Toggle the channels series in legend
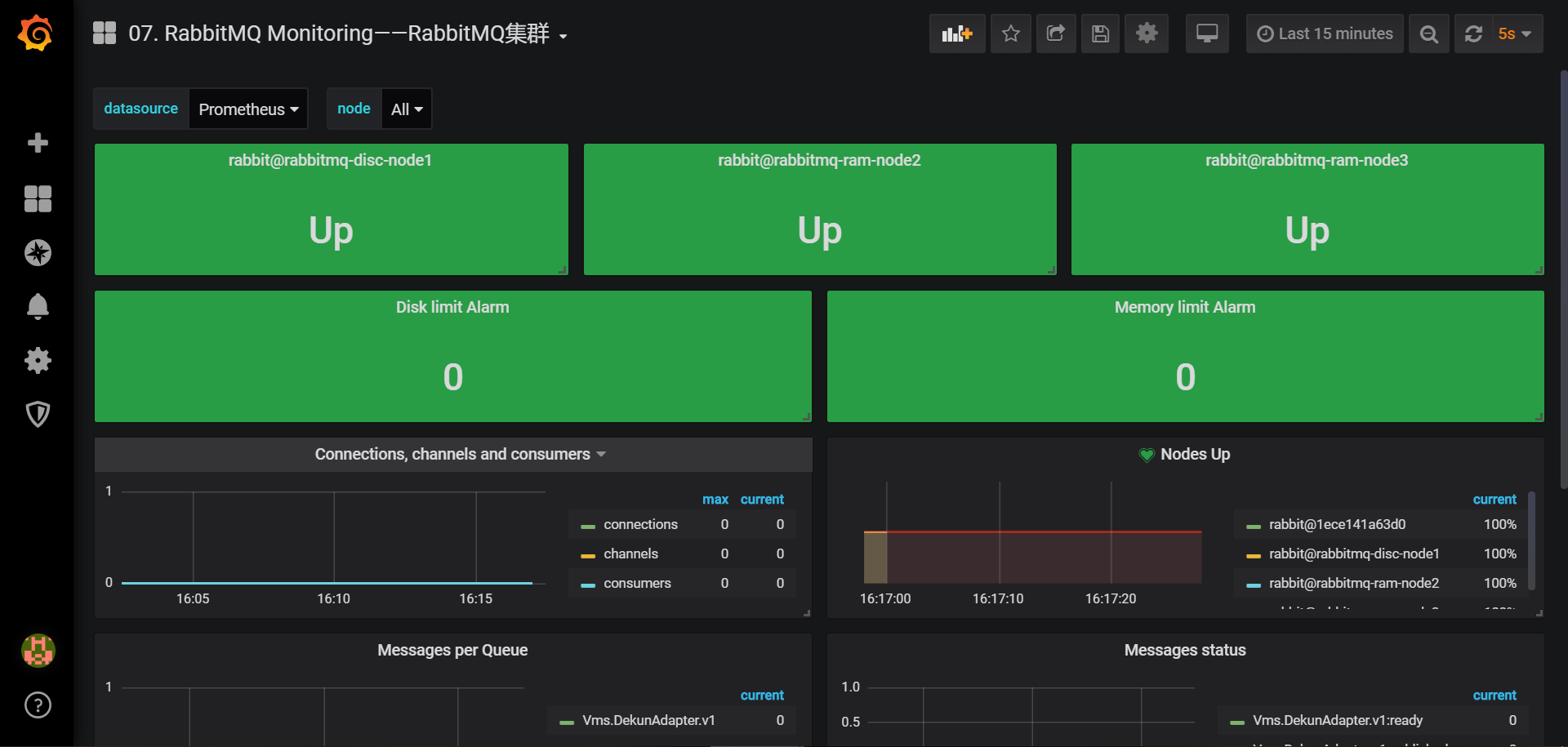This screenshot has height=747, width=1568. click(x=630, y=554)
